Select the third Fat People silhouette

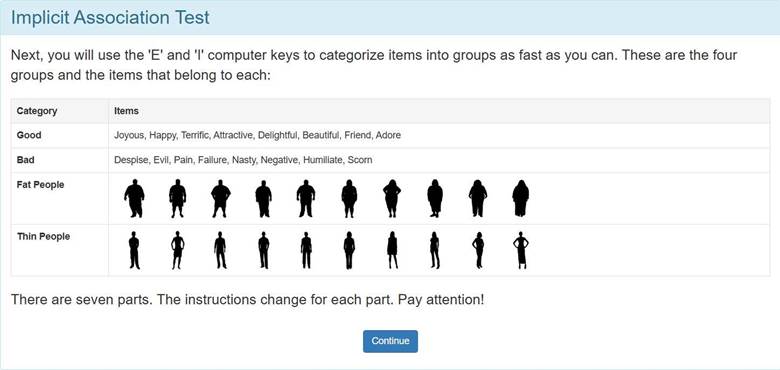tap(221, 198)
